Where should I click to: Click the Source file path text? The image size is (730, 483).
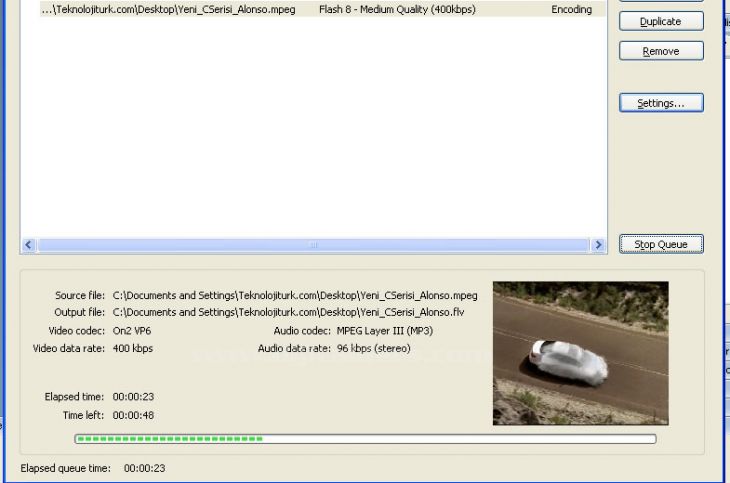[x=295, y=296]
